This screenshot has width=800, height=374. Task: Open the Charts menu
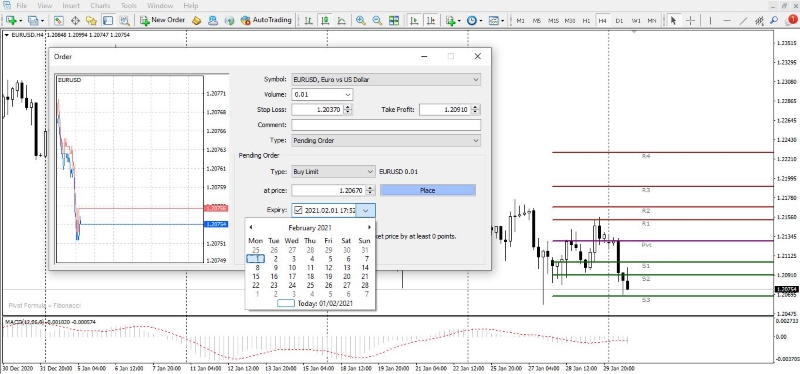click(100, 6)
